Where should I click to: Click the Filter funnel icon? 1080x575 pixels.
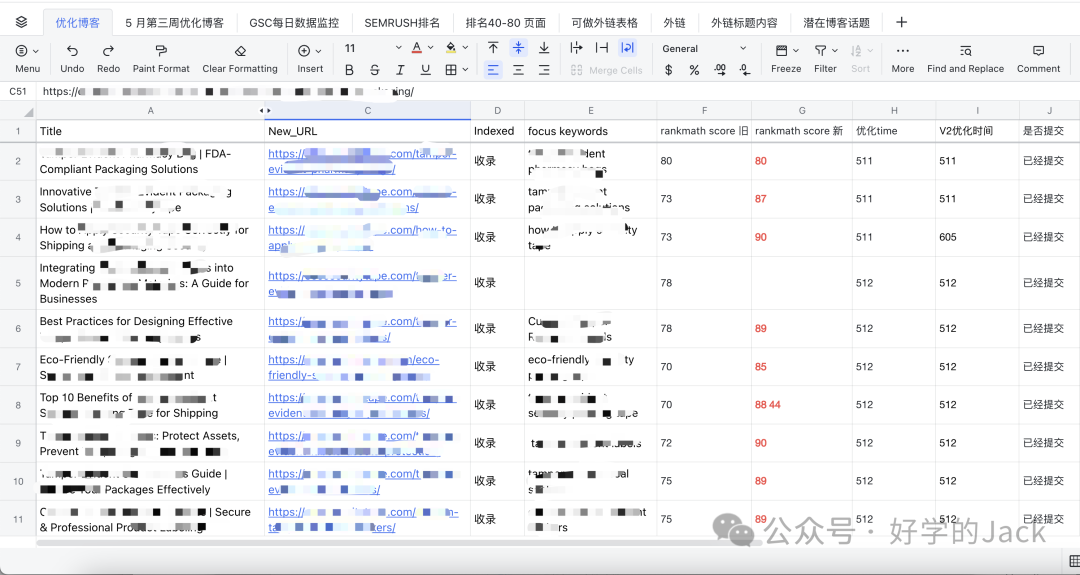(820, 50)
